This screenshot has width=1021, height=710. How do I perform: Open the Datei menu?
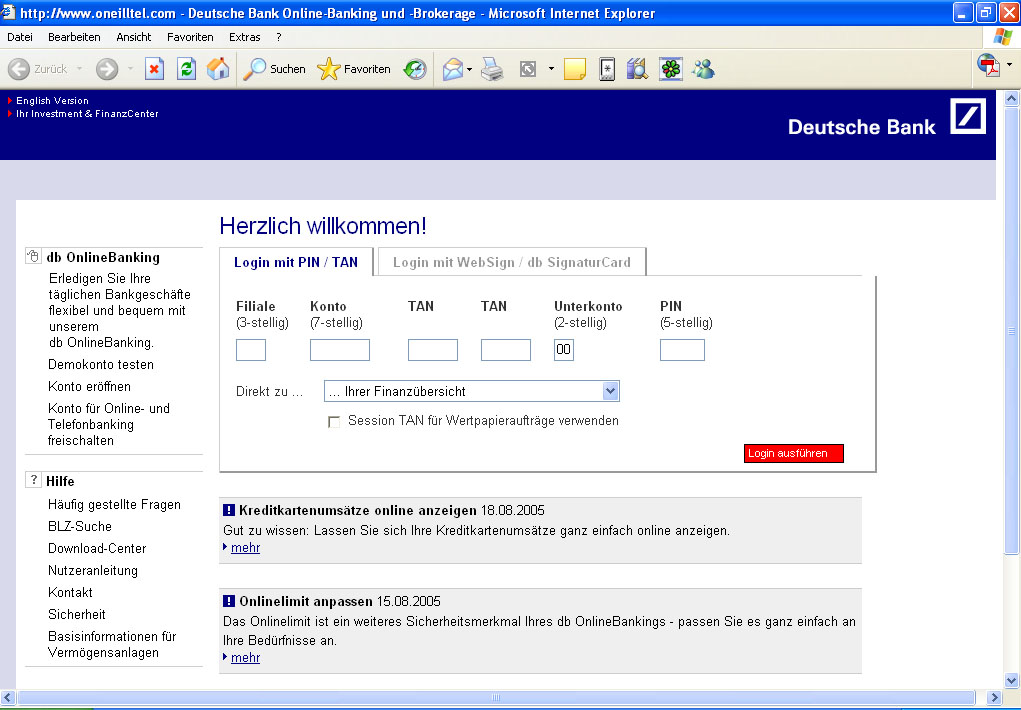(20, 37)
